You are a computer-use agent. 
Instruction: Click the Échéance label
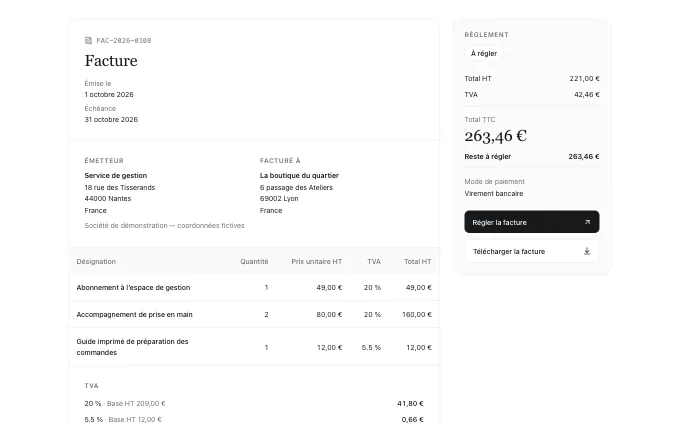click(100, 108)
